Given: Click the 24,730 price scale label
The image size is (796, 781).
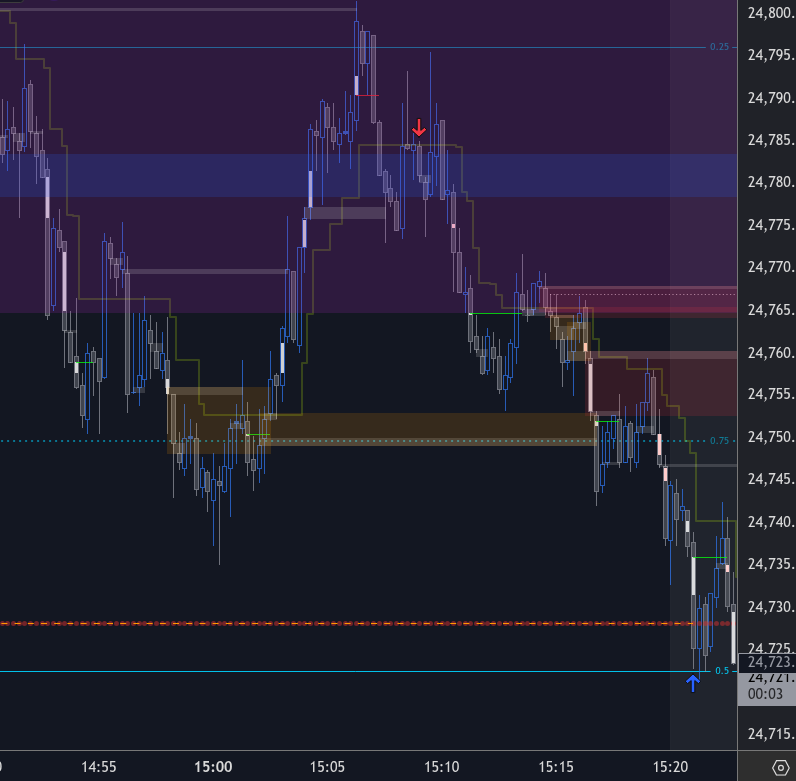Looking at the screenshot, I should pyautogui.click(x=771, y=606).
